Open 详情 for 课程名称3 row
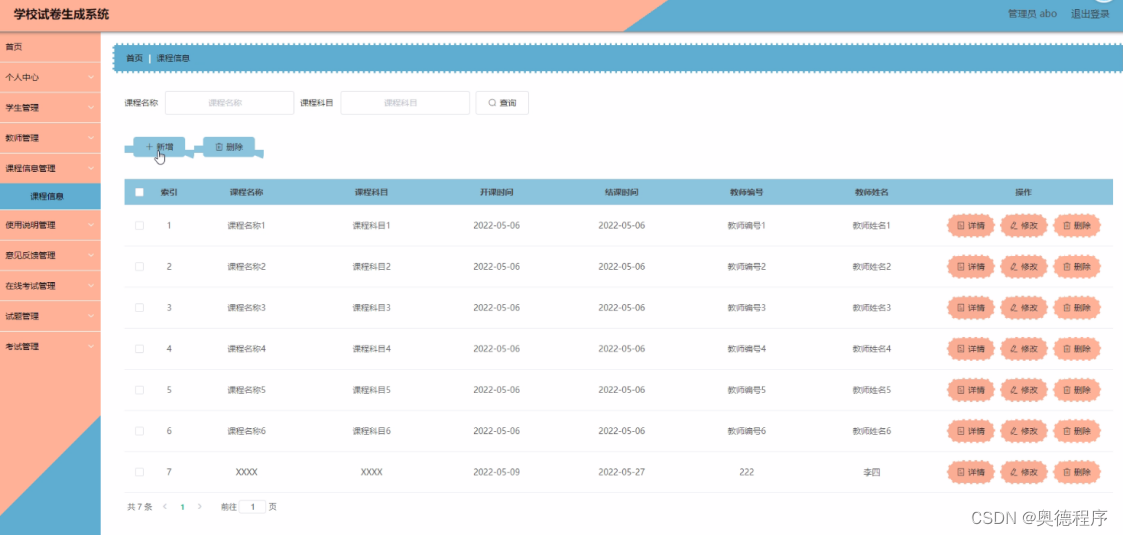Viewport: 1123px width, 536px height. (x=970, y=307)
